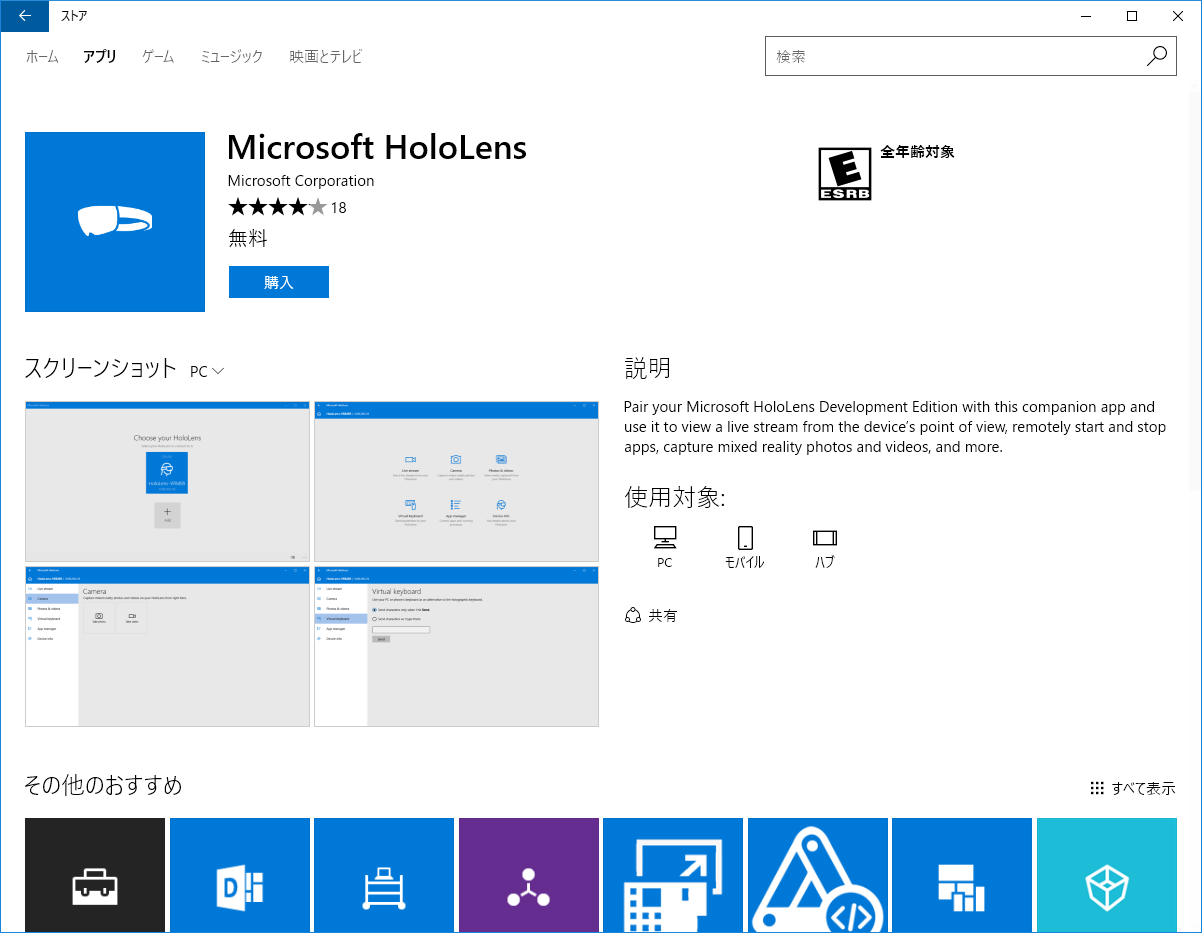Open the dark toolbox app tile
The image size is (1202, 933).
click(x=95, y=875)
